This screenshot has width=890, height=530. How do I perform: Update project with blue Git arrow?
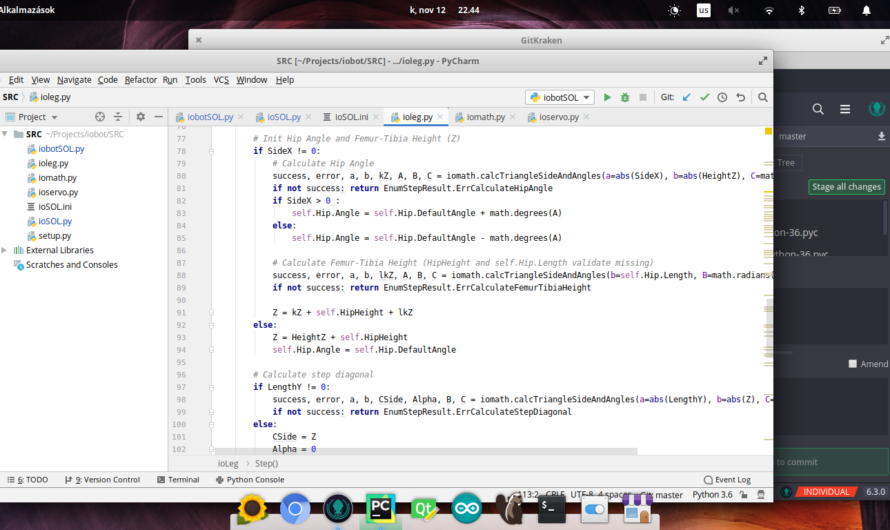pyautogui.click(x=686, y=98)
